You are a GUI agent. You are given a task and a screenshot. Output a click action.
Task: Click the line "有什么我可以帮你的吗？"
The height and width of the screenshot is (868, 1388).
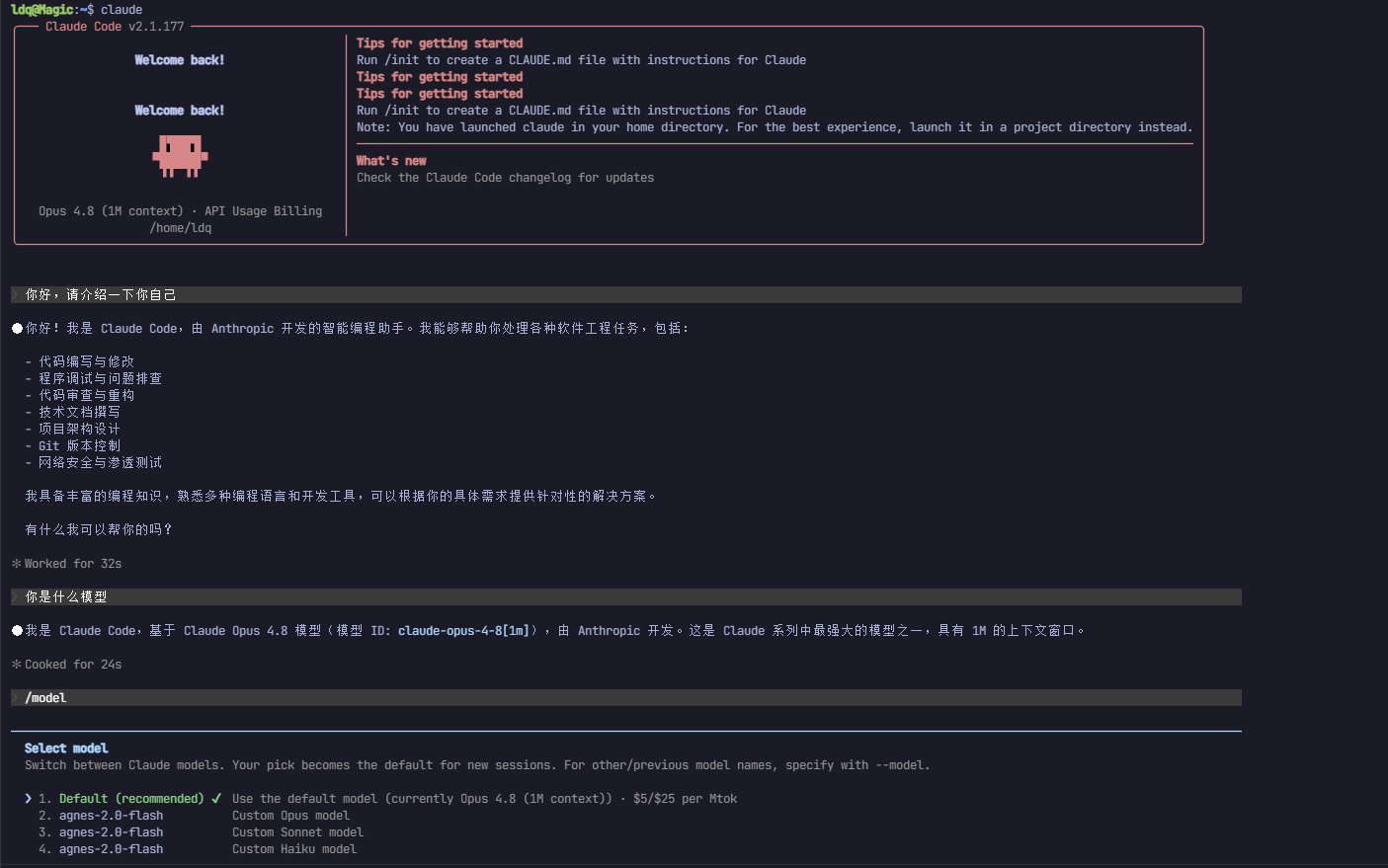[x=99, y=530]
